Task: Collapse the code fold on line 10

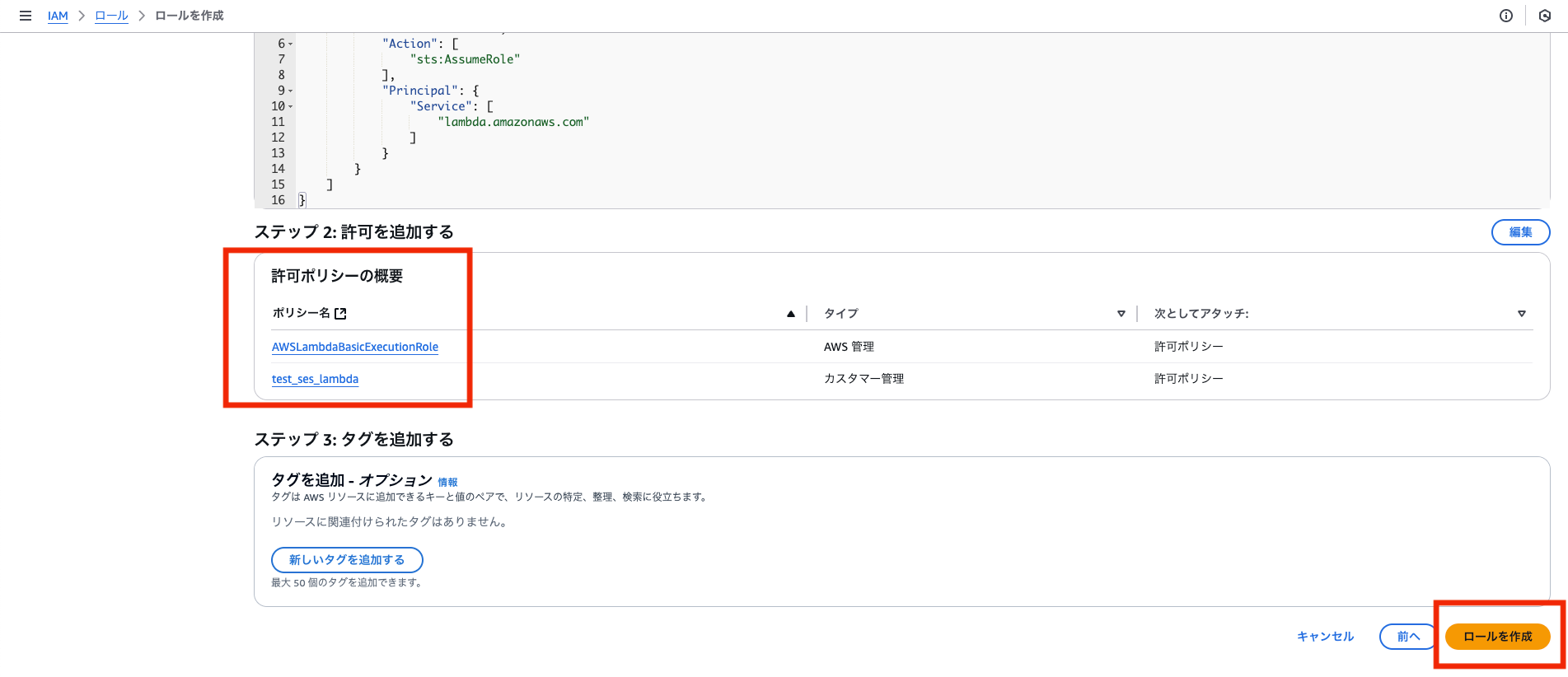Action: click(291, 107)
